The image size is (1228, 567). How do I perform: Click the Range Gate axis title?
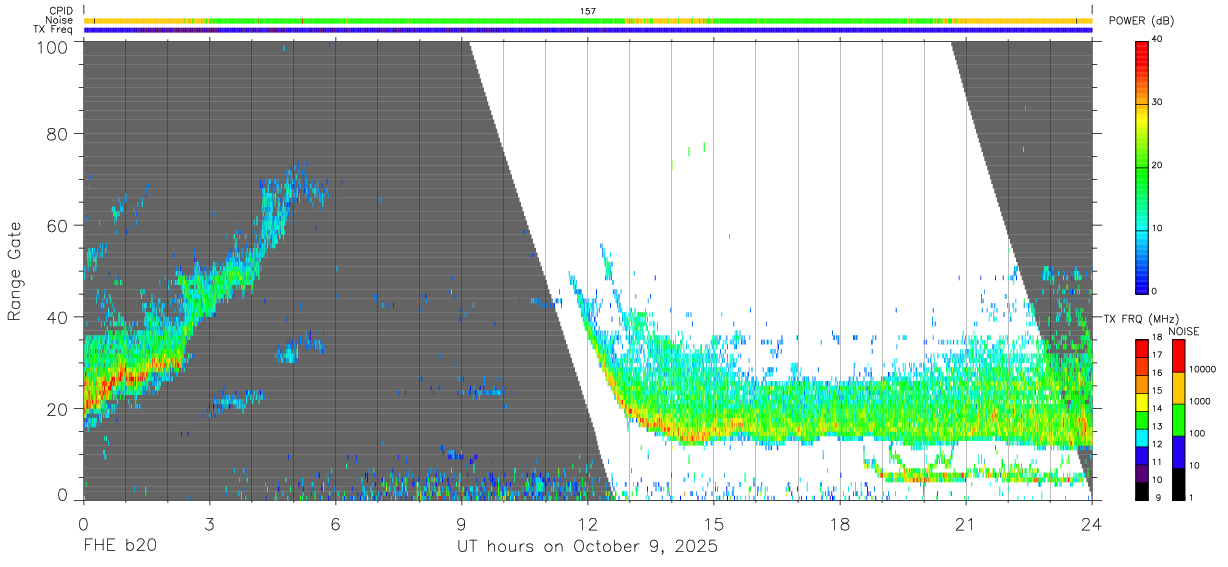point(15,271)
